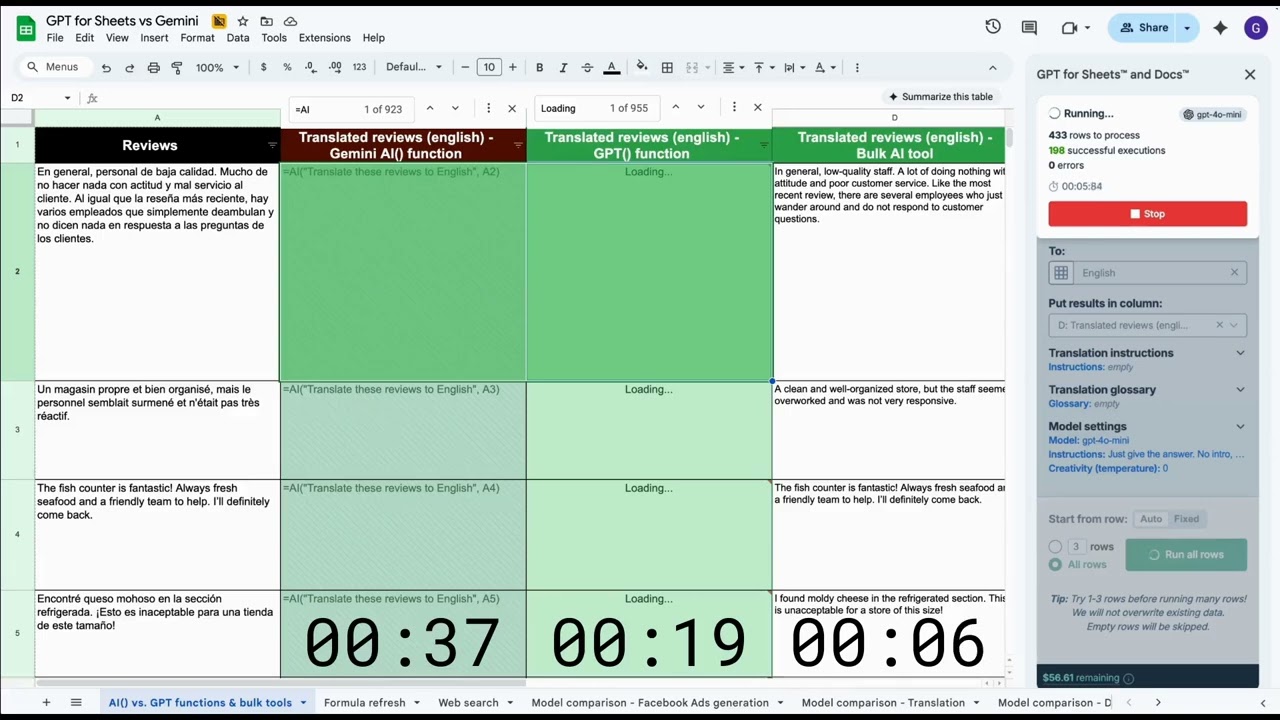The height and width of the screenshot is (720, 1280).
Task: Open Share button dropdown arrow
Action: tap(1187, 28)
